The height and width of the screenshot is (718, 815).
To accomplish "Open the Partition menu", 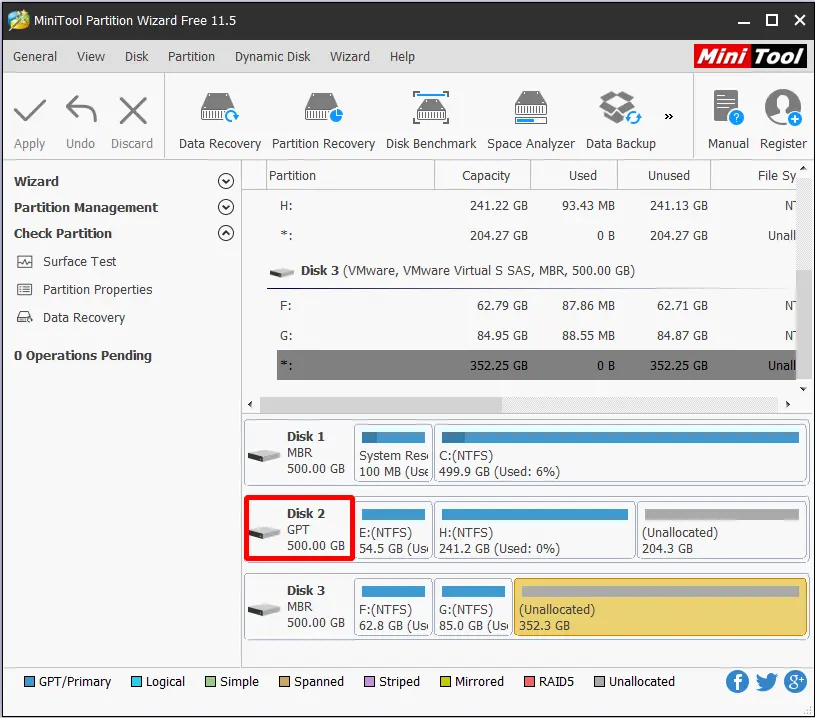I will pos(191,57).
